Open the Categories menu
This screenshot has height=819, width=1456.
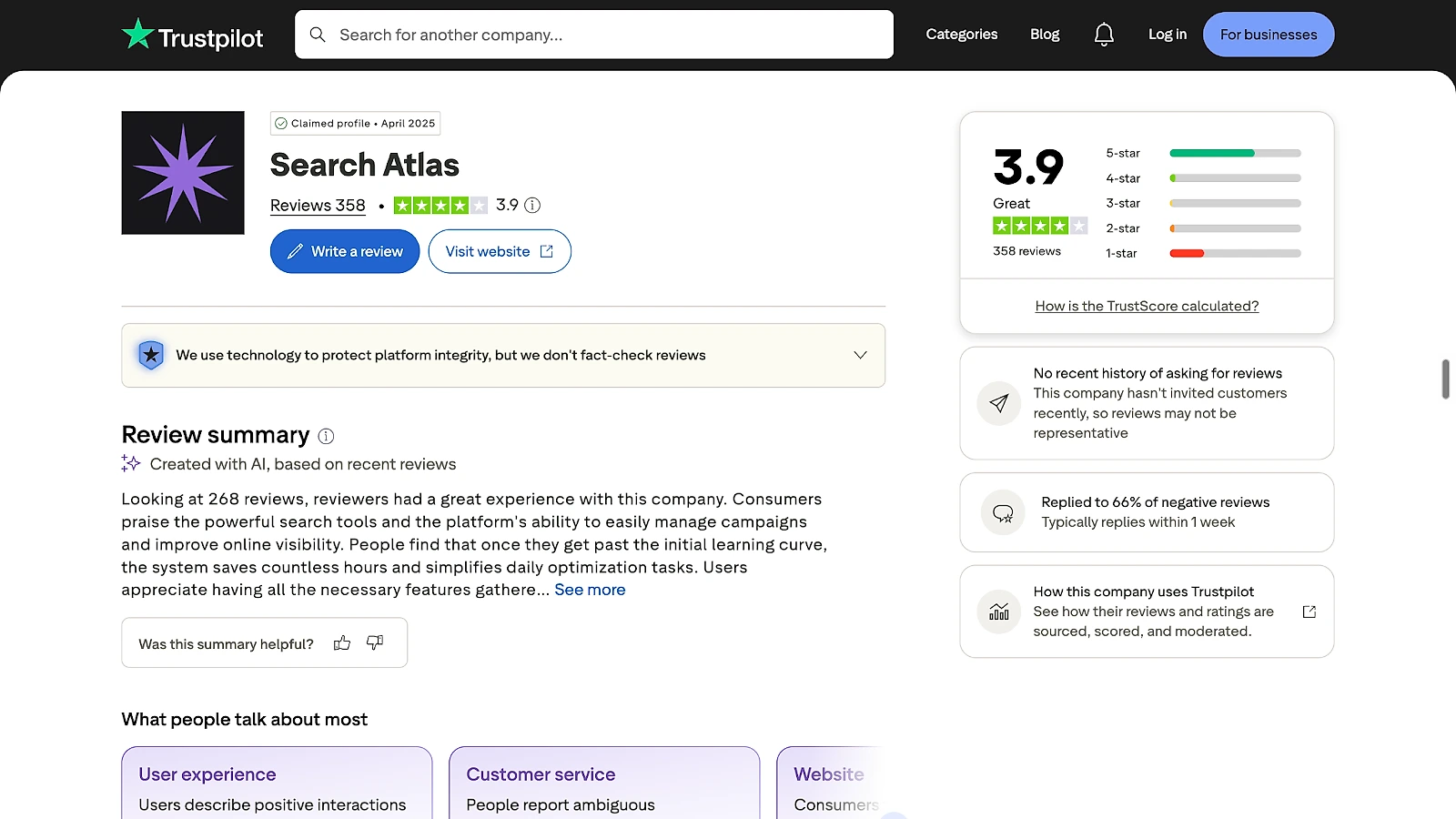click(962, 35)
